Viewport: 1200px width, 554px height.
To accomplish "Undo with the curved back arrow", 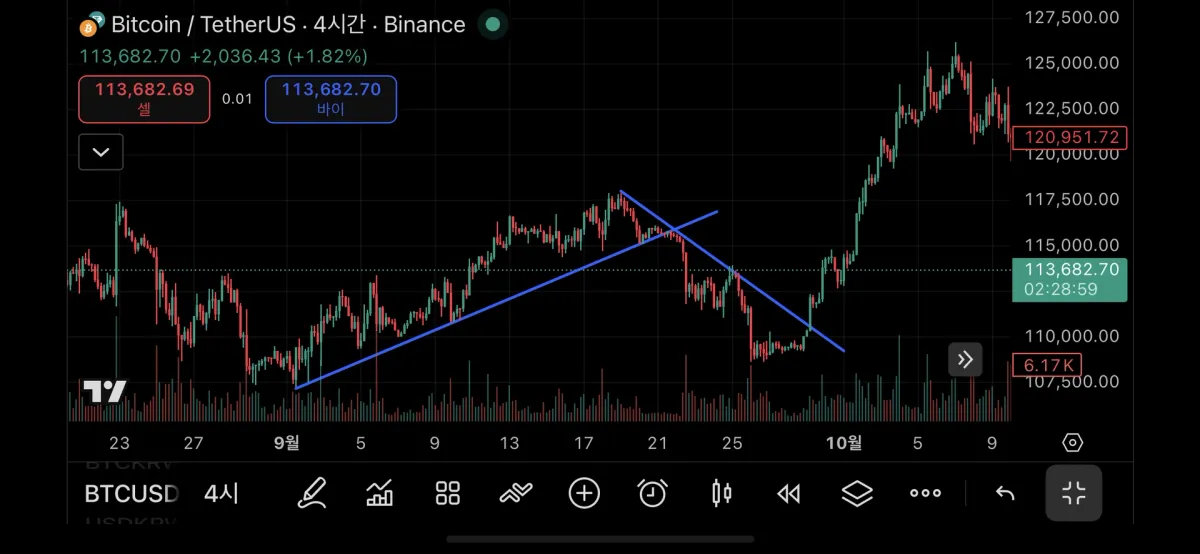I will (x=1005, y=493).
